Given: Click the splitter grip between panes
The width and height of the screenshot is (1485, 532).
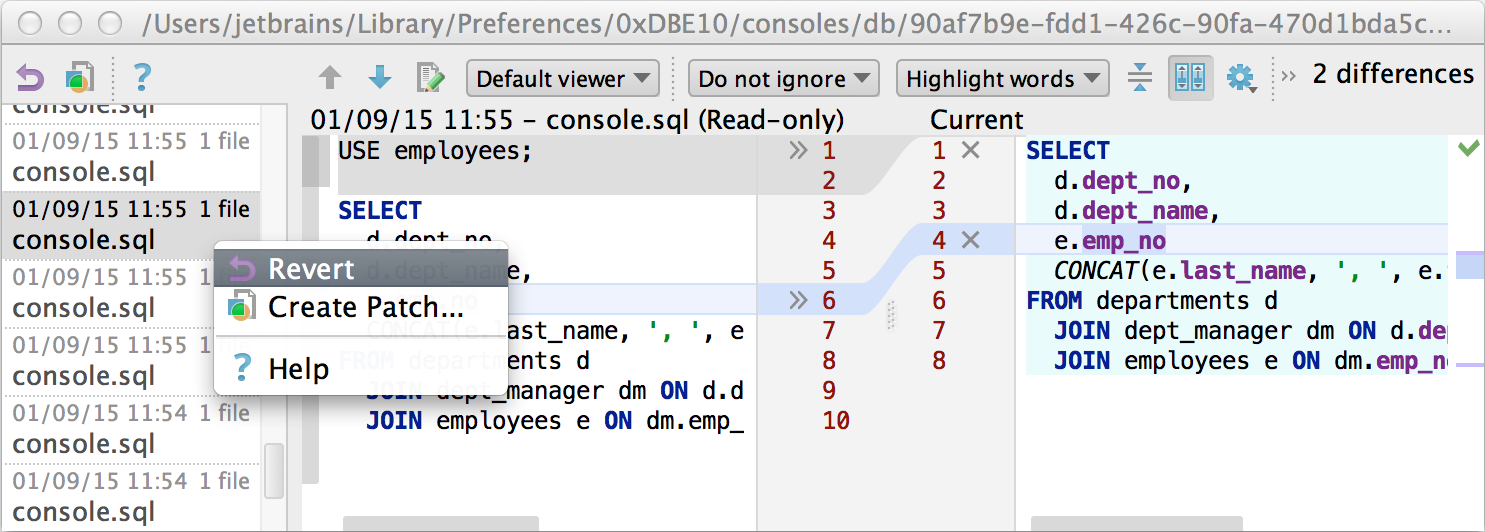Looking at the screenshot, I should click(x=890, y=315).
